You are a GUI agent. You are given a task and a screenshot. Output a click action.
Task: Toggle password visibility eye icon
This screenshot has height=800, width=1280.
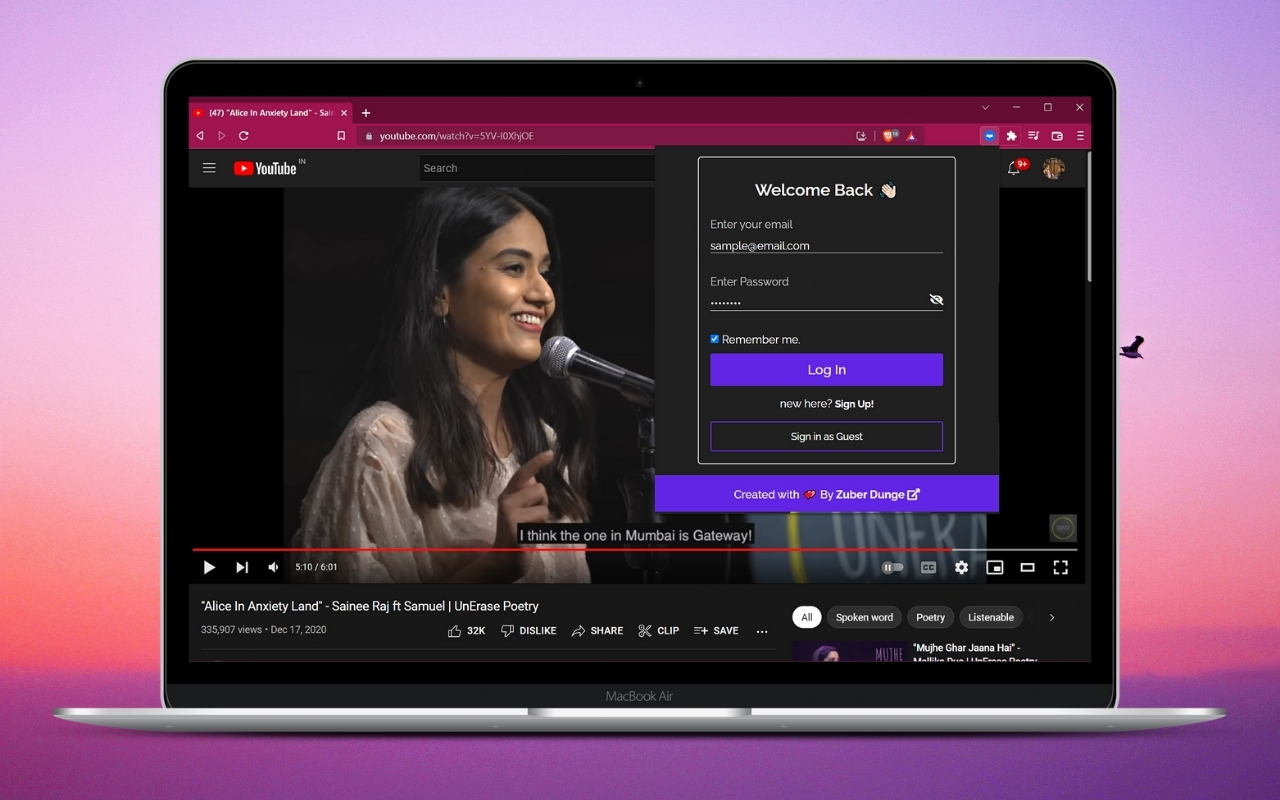936,299
